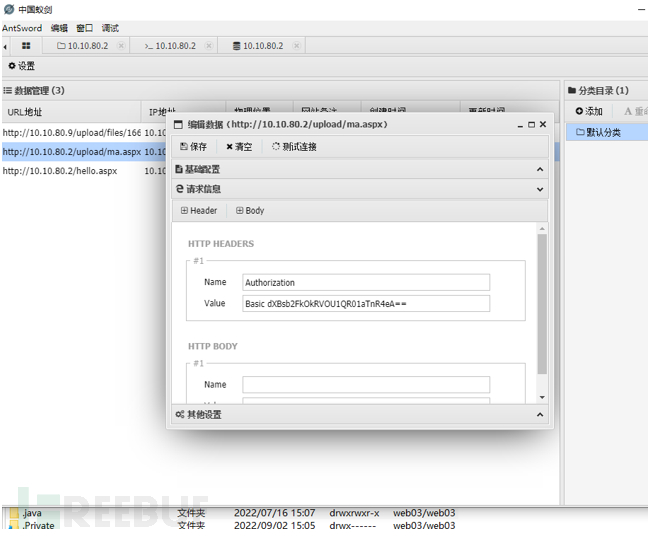Select the .Private folder row
This screenshot has width=651, height=536.
[232, 526]
